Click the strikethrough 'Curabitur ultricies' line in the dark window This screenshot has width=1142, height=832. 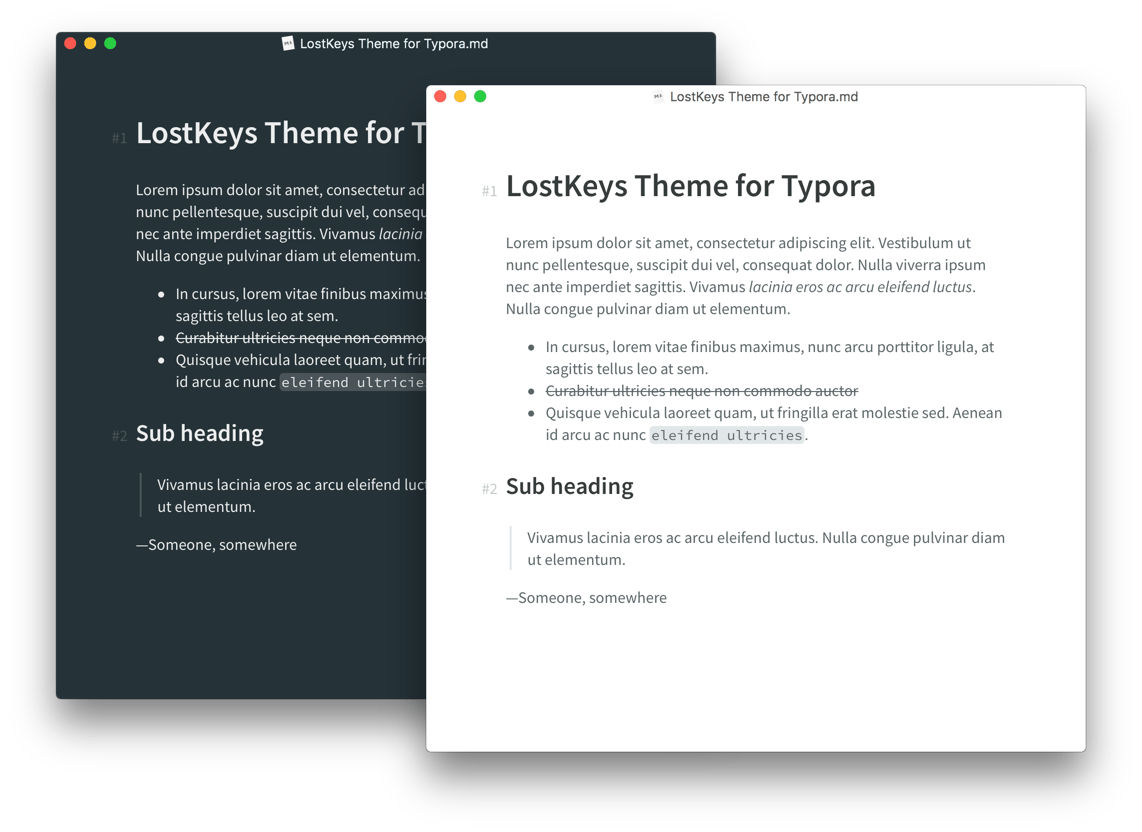301,338
